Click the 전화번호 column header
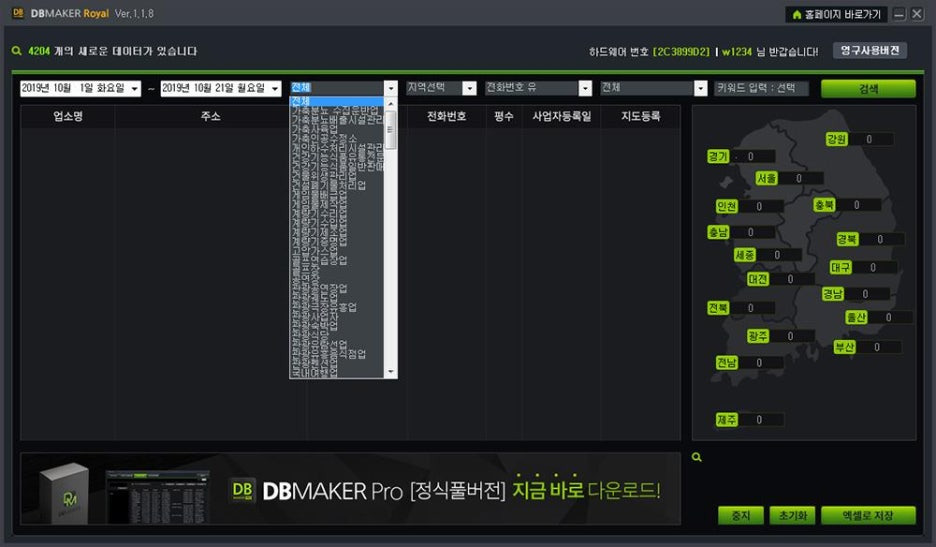Viewport: 936px width, 547px height. point(446,116)
